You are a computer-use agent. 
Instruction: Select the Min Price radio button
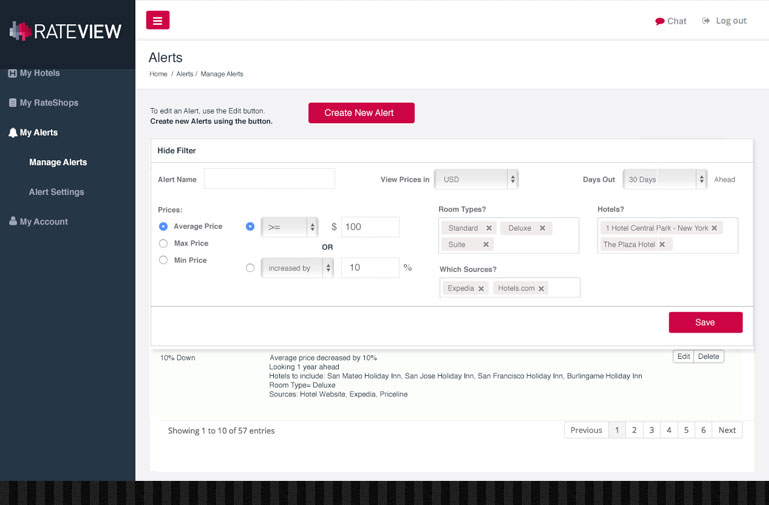(x=164, y=260)
